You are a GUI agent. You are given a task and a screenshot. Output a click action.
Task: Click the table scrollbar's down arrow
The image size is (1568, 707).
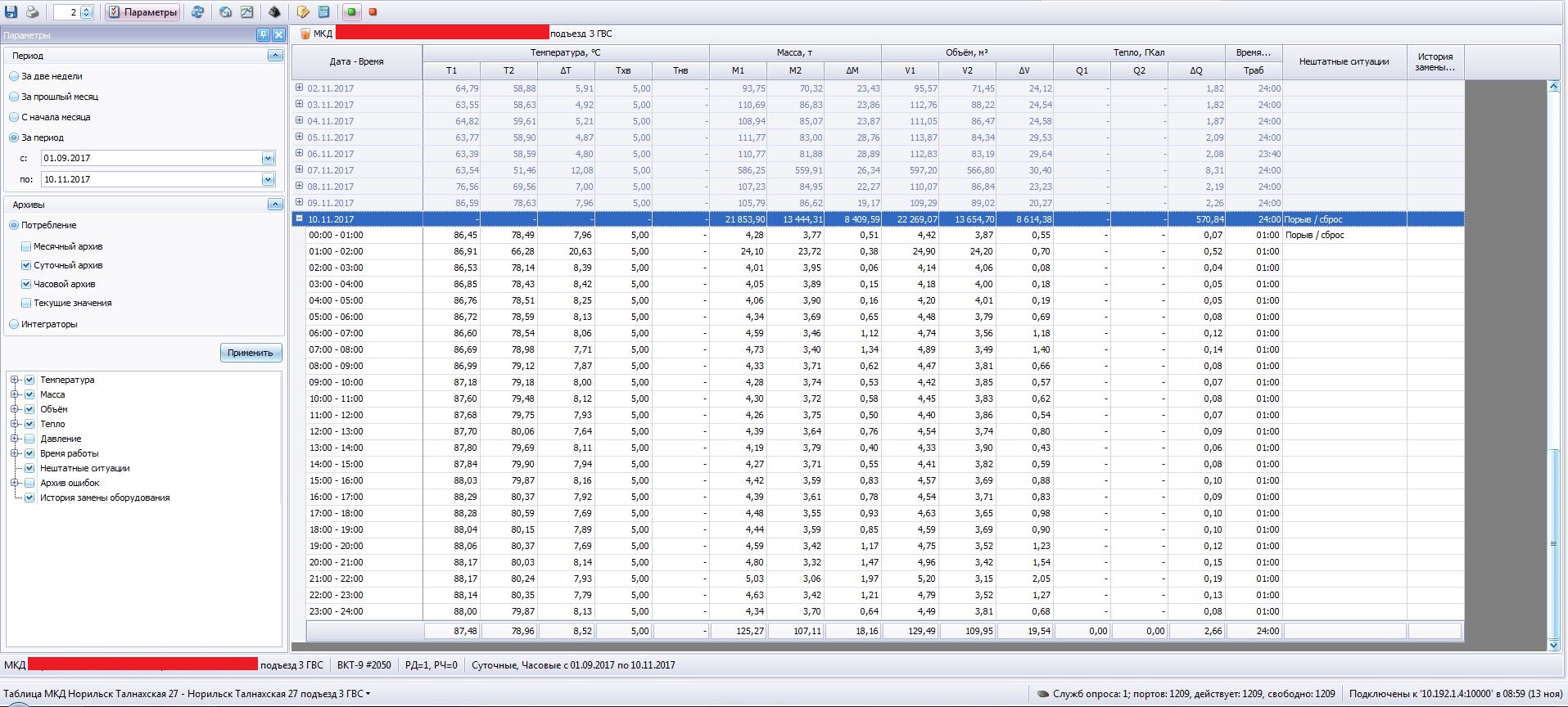[x=1554, y=645]
